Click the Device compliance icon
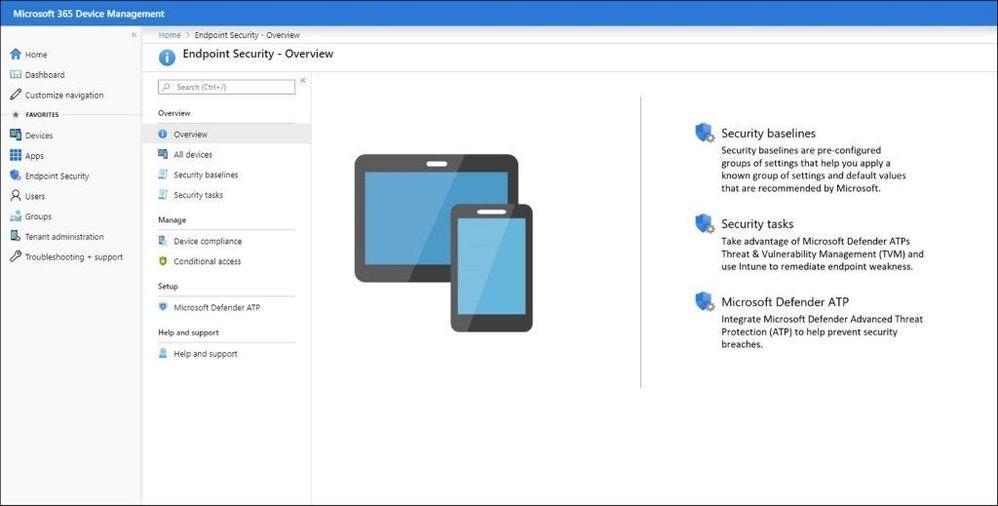998x506 pixels. coord(163,241)
